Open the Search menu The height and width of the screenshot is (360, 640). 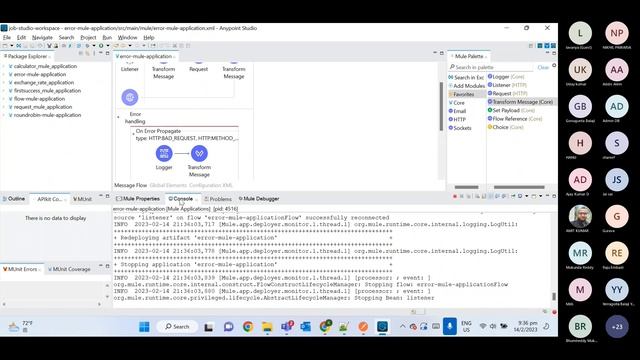(66, 37)
